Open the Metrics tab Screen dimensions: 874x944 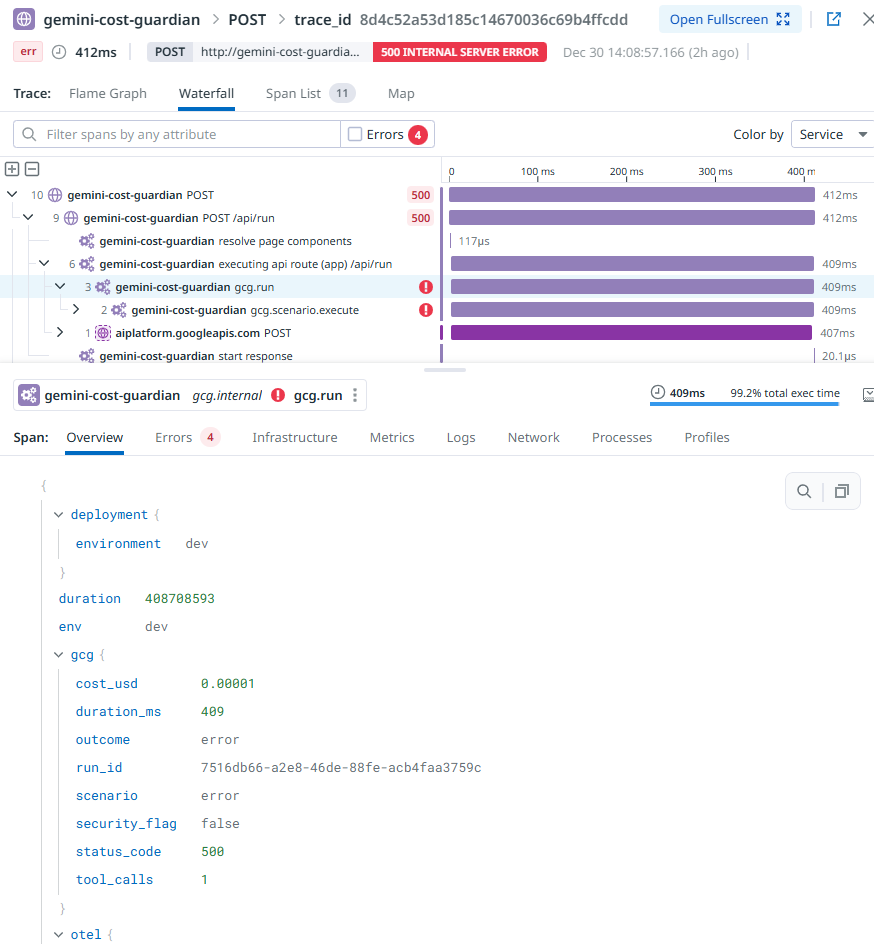pyautogui.click(x=392, y=438)
